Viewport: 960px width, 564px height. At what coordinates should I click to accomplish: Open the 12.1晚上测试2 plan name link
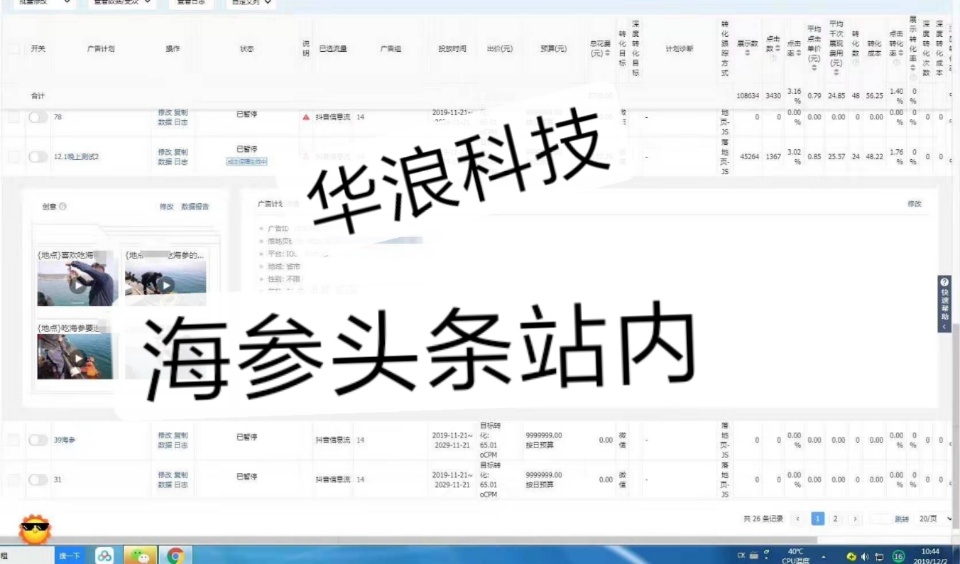[x=77, y=157]
